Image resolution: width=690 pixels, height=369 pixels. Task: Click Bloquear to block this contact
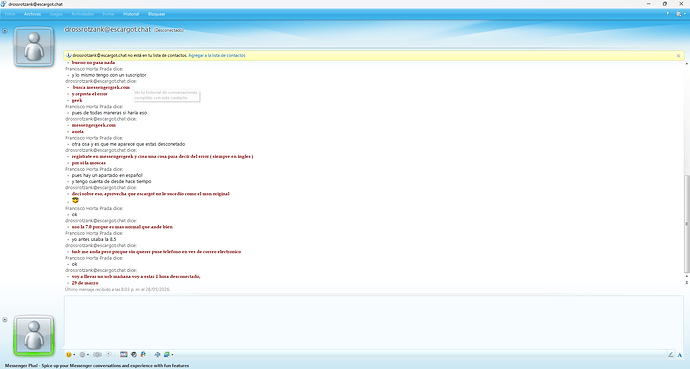coord(156,14)
